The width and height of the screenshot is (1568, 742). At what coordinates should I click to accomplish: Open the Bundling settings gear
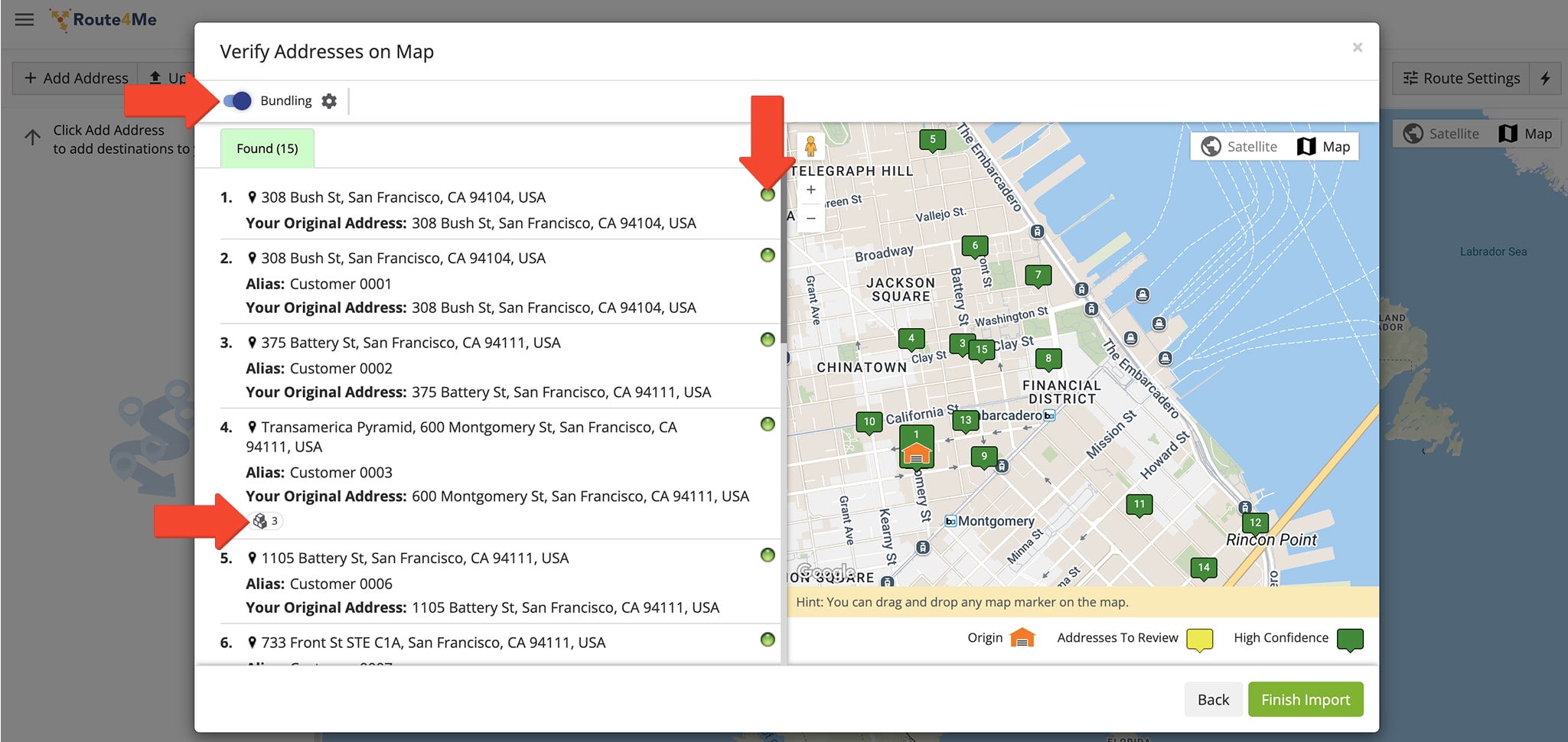(329, 101)
